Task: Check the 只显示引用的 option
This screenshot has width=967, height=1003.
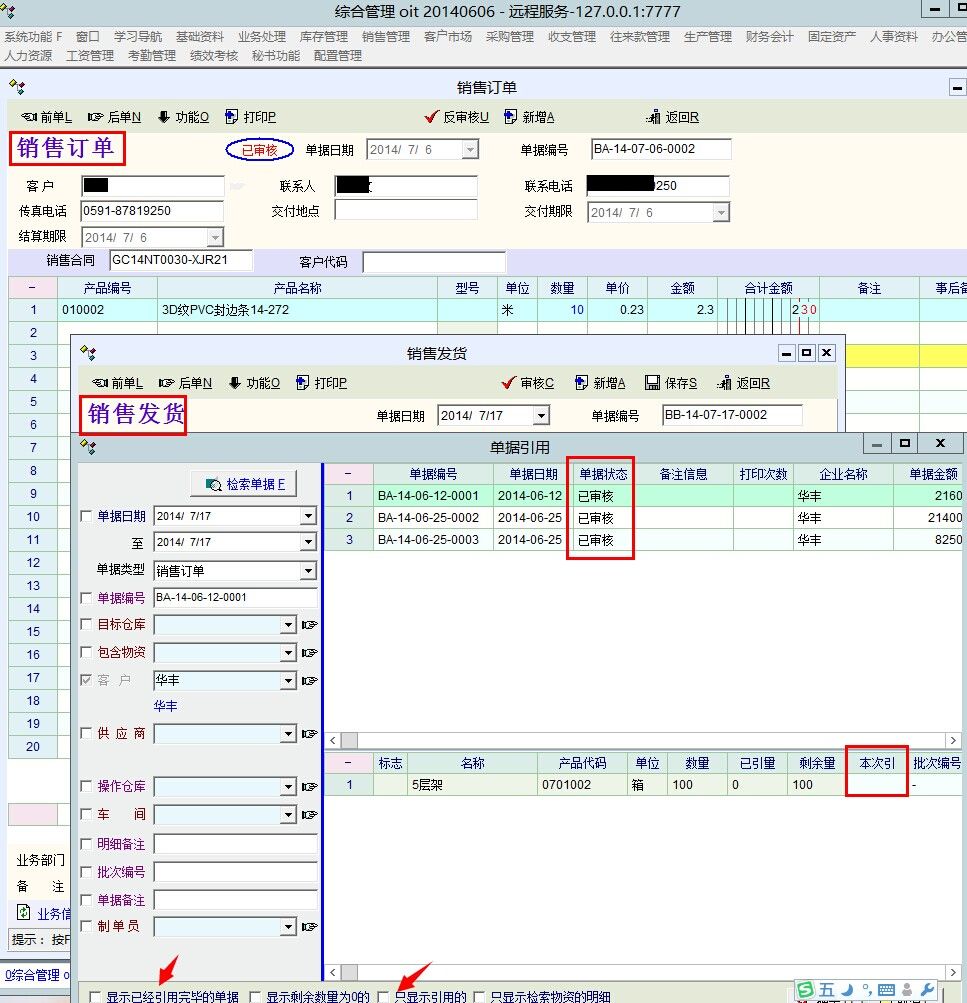Action: [x=383, y=996]
